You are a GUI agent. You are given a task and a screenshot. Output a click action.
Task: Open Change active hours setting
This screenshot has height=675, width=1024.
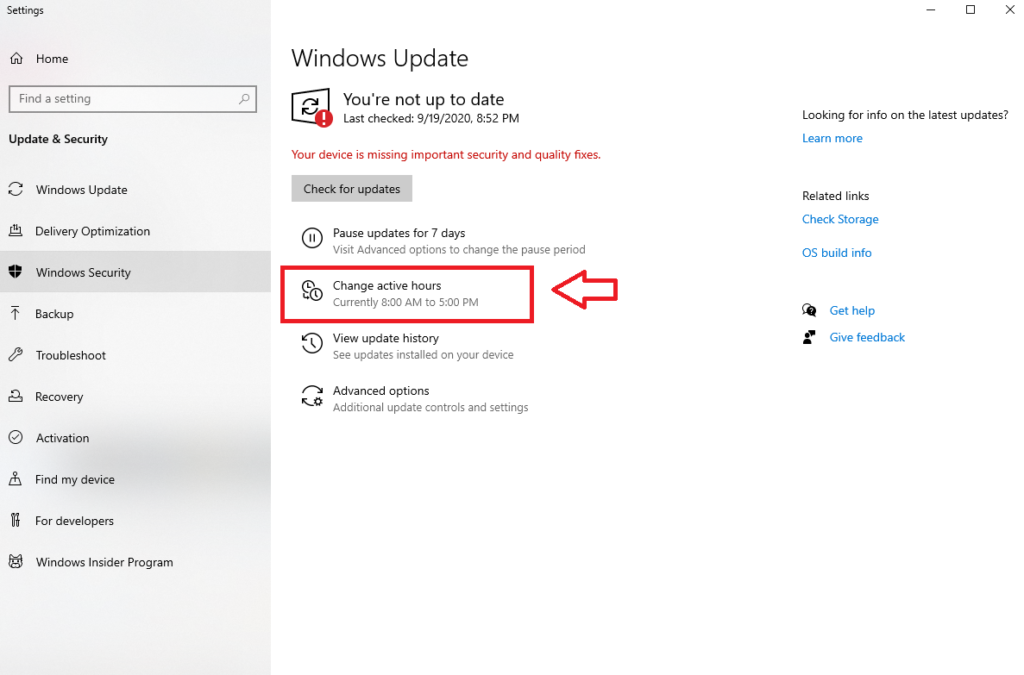[408, 294]
